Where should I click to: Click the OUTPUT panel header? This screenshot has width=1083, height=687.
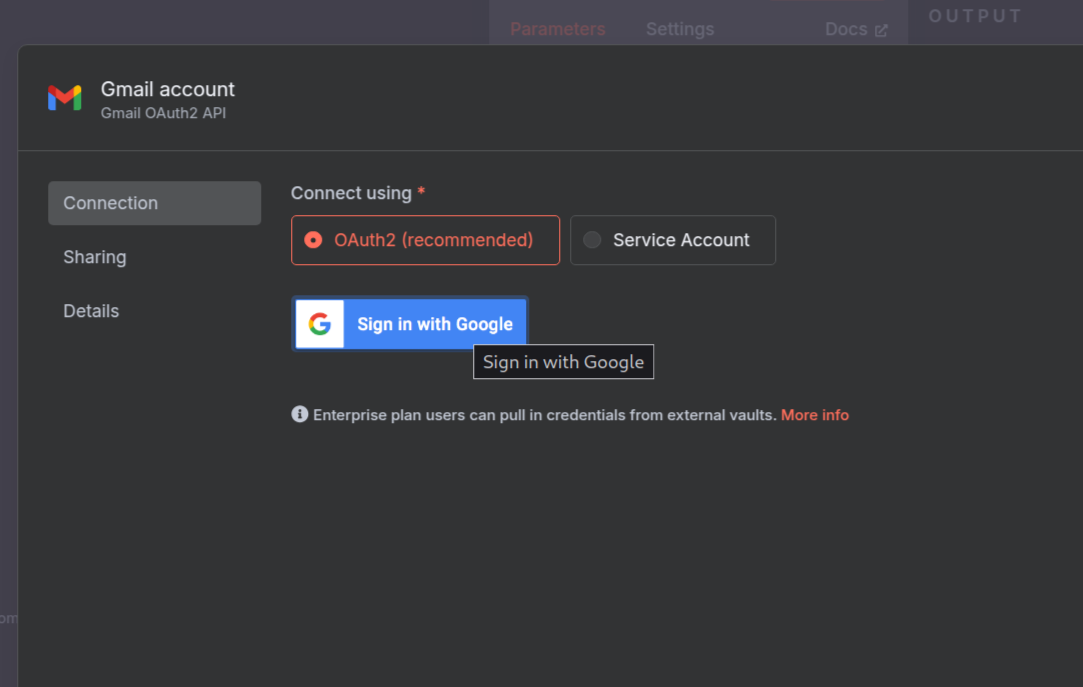pyautogui.click(x=975, y=16)
